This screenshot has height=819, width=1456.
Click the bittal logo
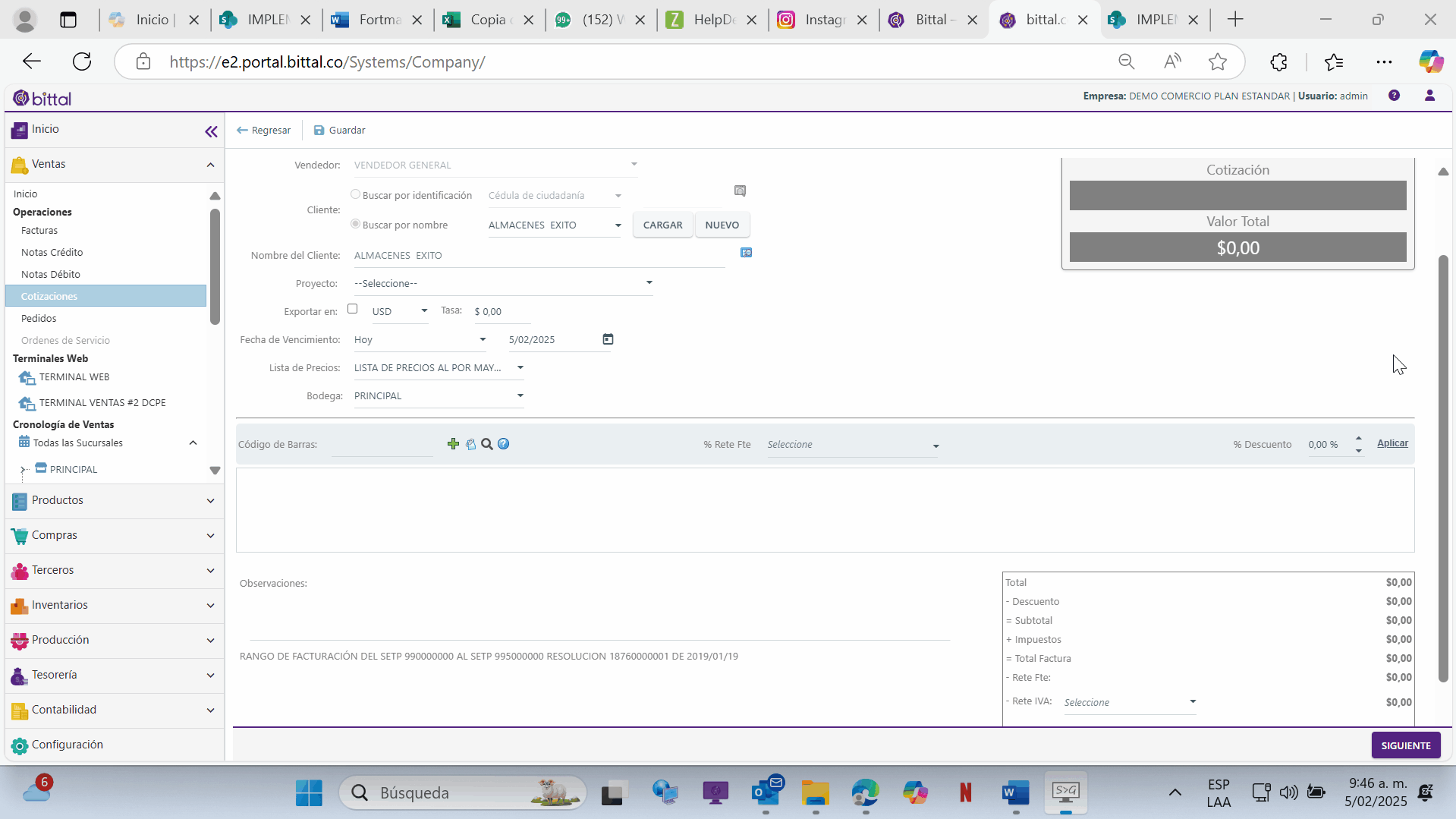42,99
